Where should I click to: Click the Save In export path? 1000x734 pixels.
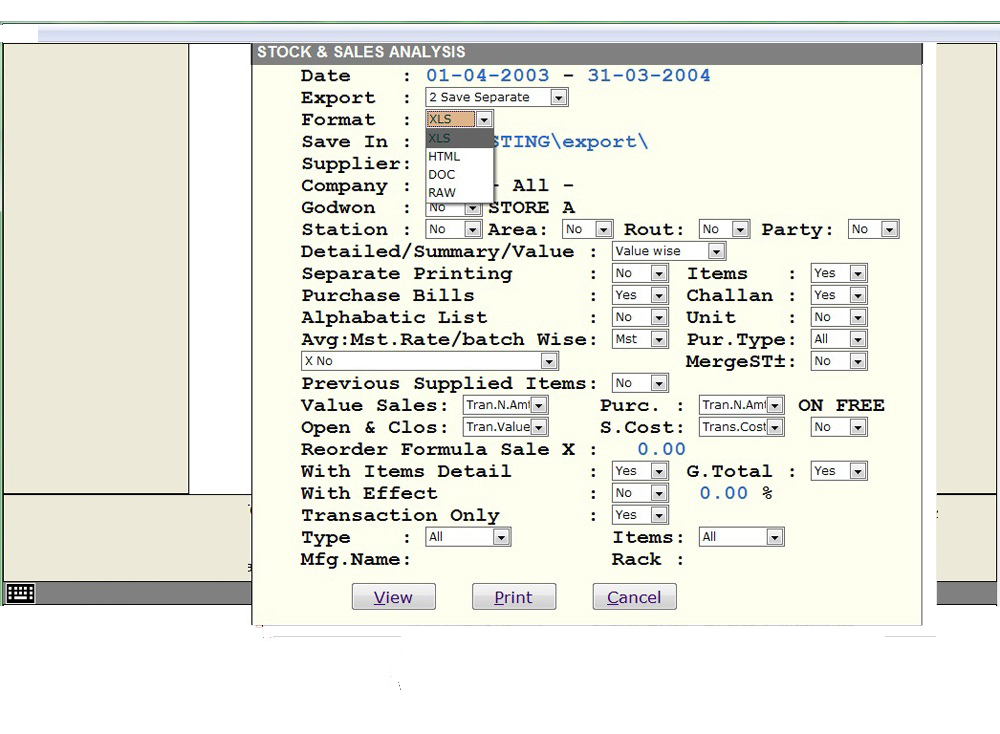pyautogui.click(x=570, y=142)
